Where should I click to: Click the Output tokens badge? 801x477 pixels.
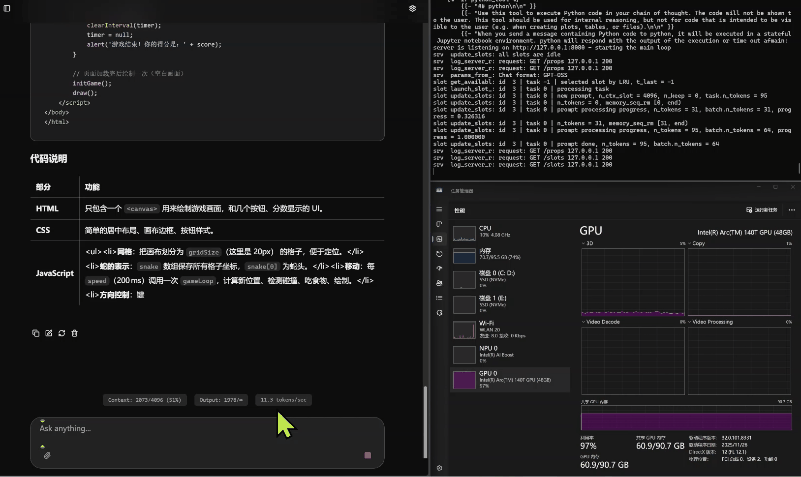[x=221, y=400]
